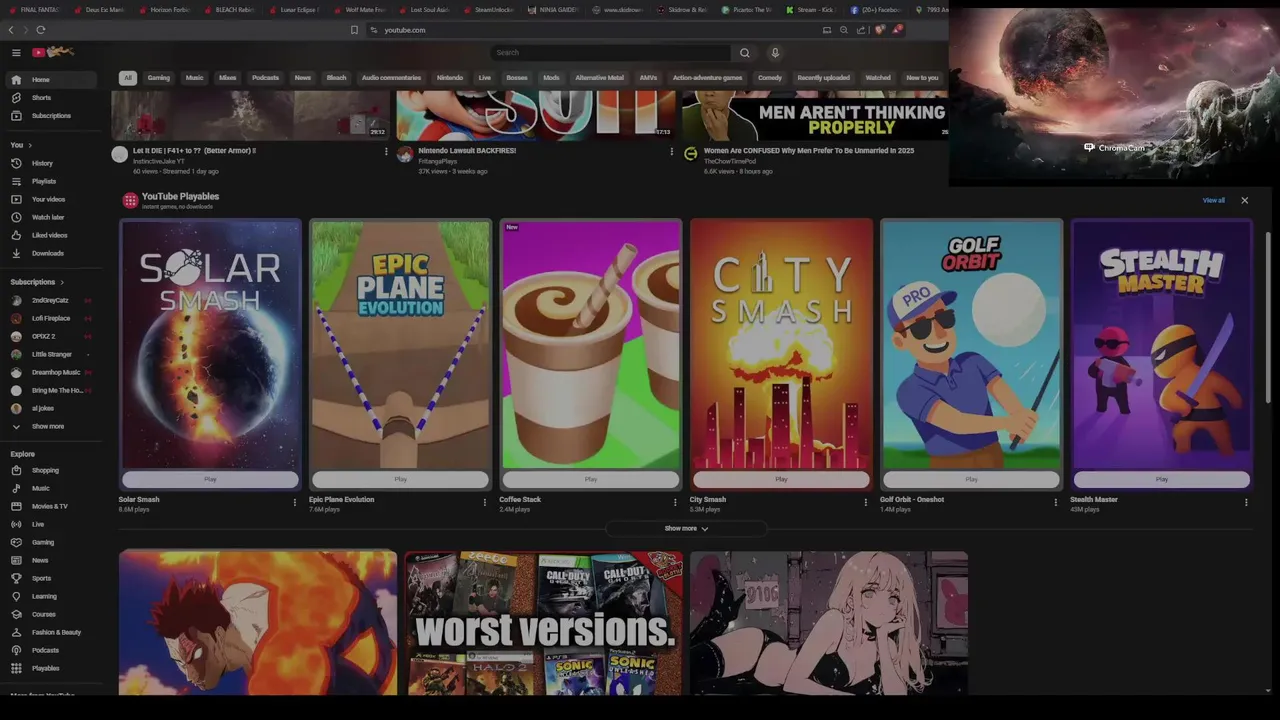Play the Stealth Master game
The image size is (1280, 720).
tap(1161, 479)
